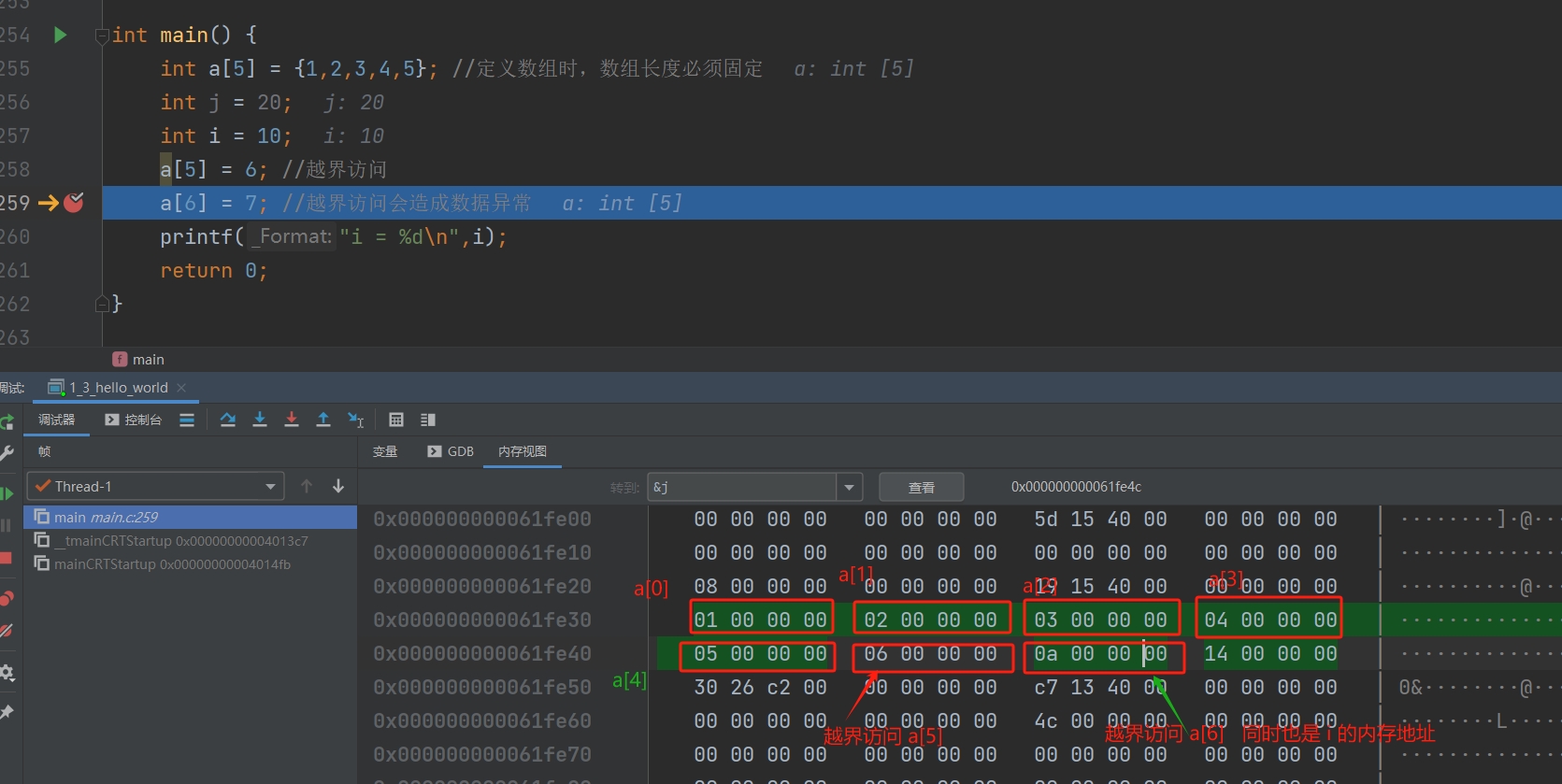The image size is (1562, 784).
Task: Click address text 0x000000000061fe4c
Action: (x=1076, y=487)
